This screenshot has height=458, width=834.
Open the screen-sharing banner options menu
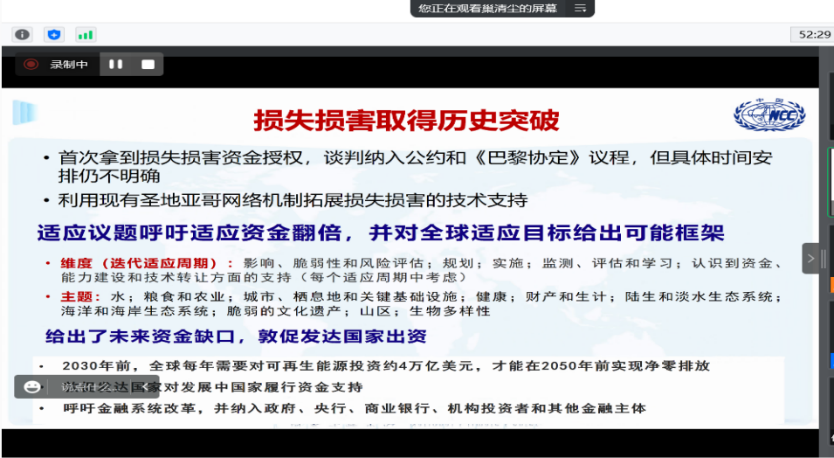tap(579, 8)
